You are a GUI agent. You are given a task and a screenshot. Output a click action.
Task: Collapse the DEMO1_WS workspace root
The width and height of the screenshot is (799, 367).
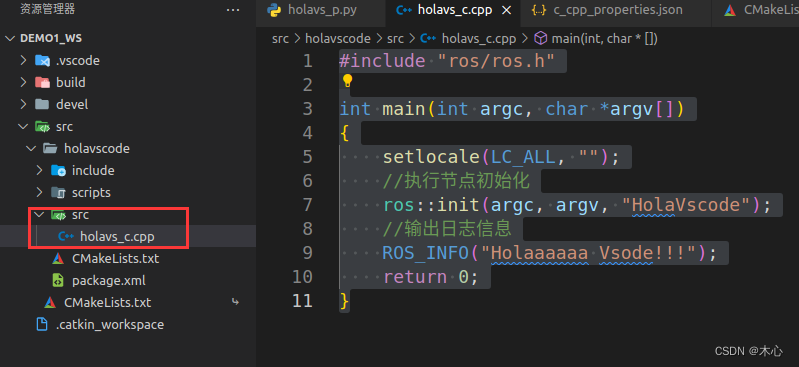(10, 39)
